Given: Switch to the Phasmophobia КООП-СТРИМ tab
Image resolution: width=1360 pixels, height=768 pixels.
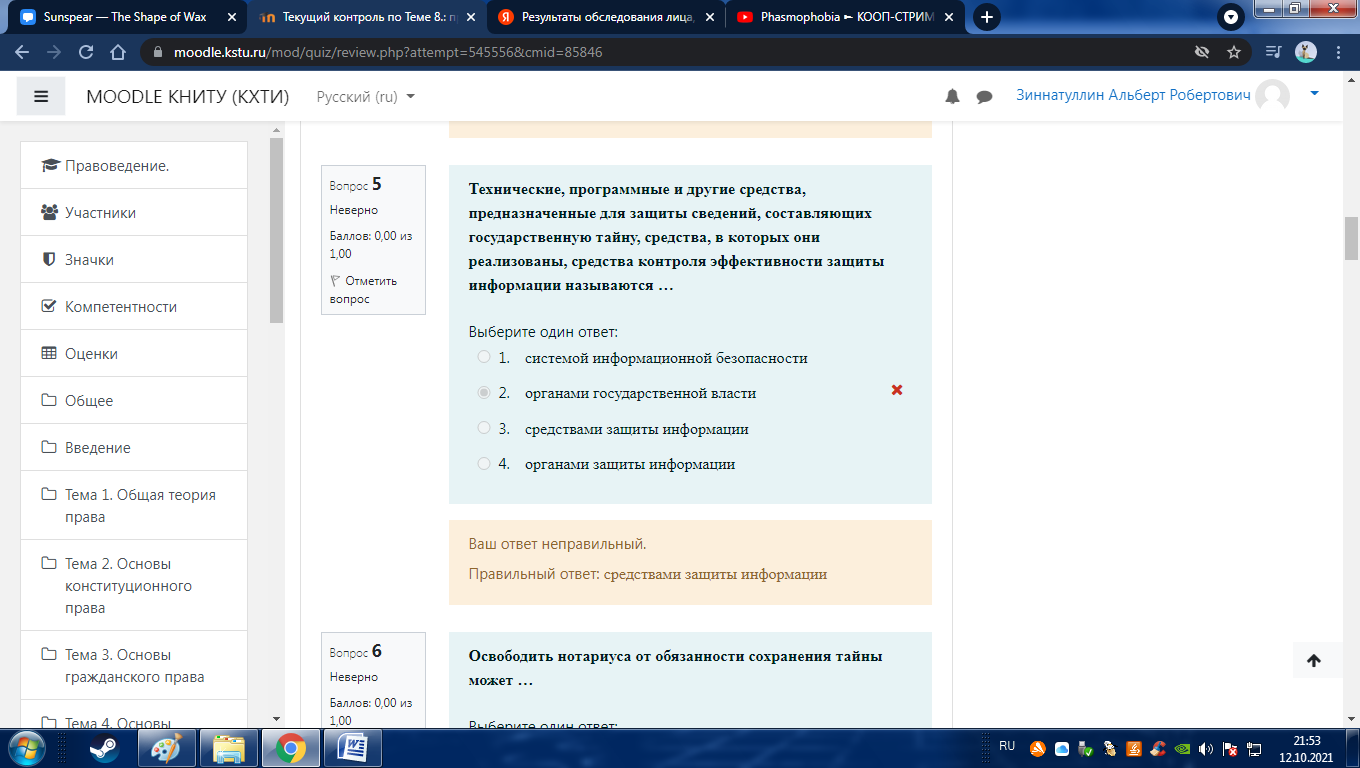Looking at the screenshot, I should pyautogui.click(x=845, y=17).
